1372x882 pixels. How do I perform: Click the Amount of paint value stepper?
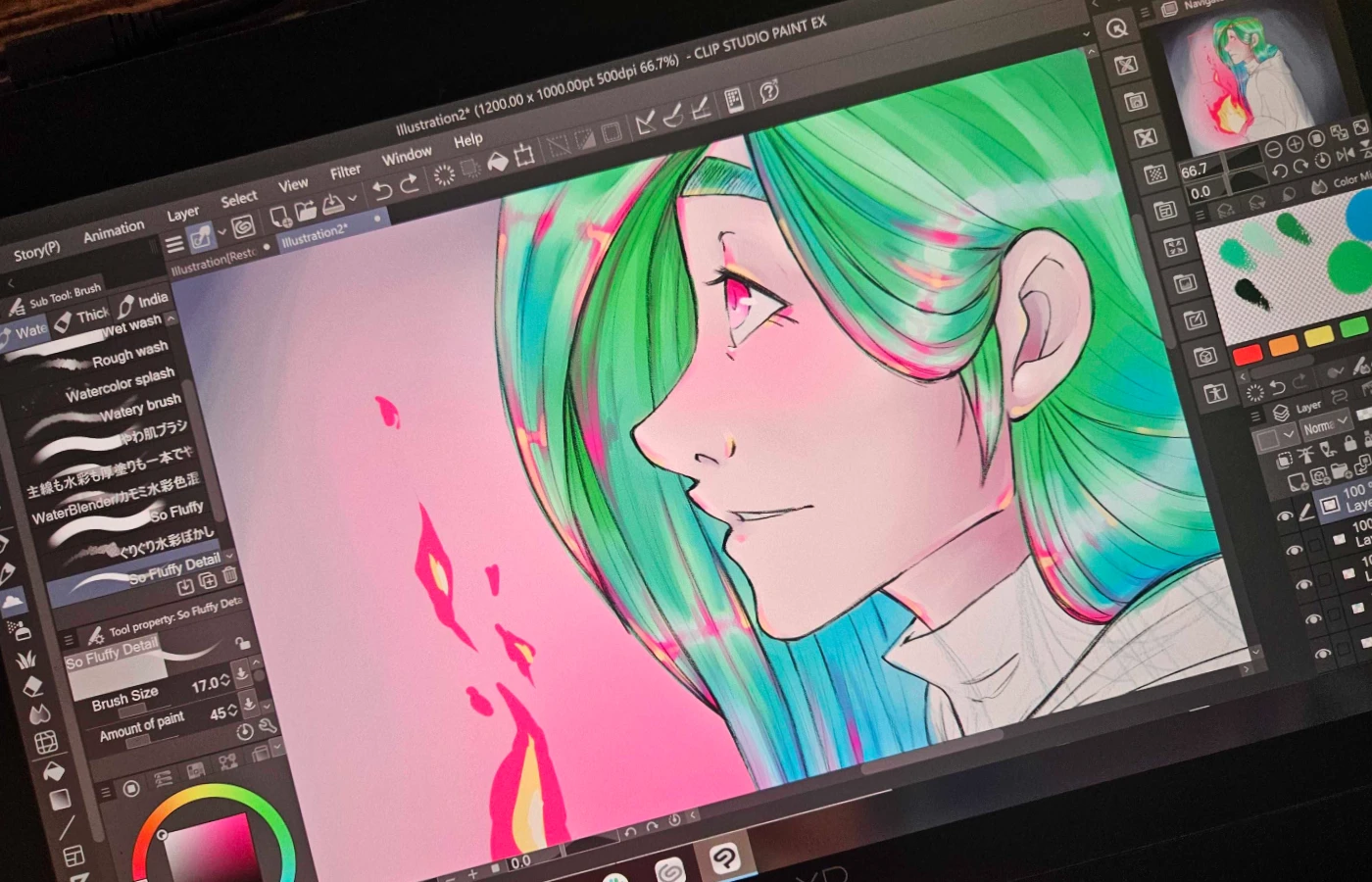tap(233, 710)
